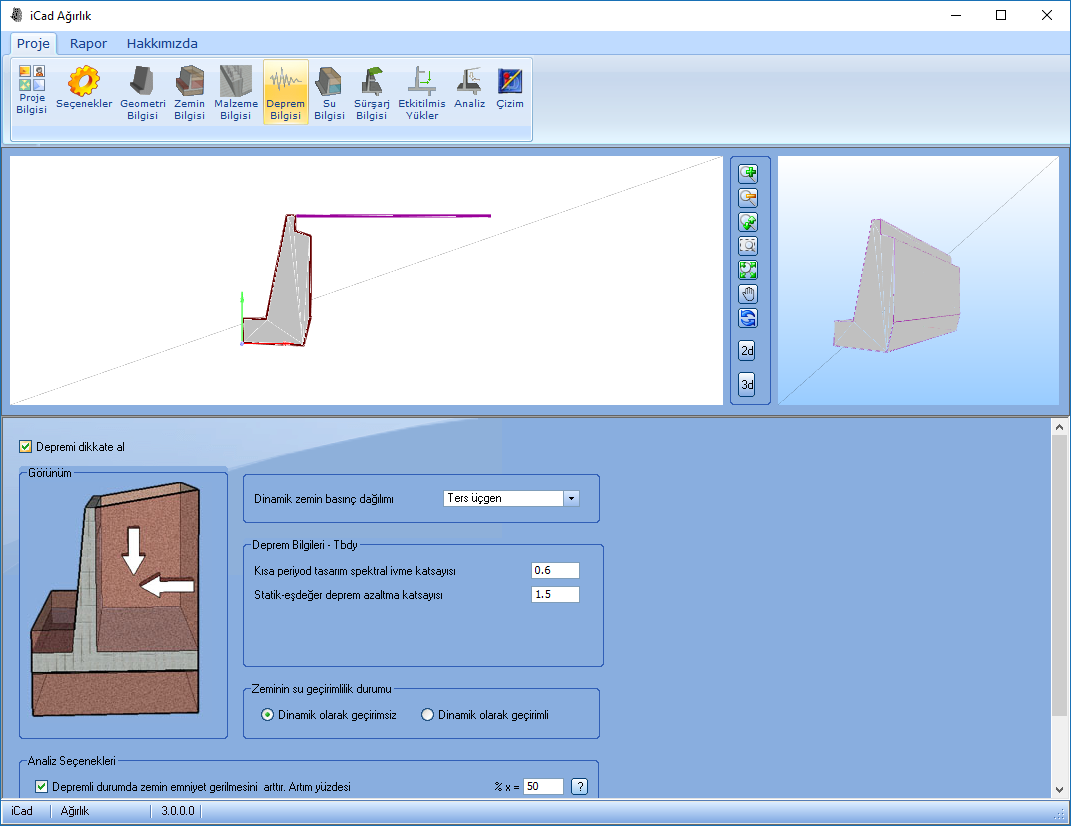Screen dimensions: 1071x826
Task: Maximize the iCad Ağırlık window
Action: coord(1001,15)
